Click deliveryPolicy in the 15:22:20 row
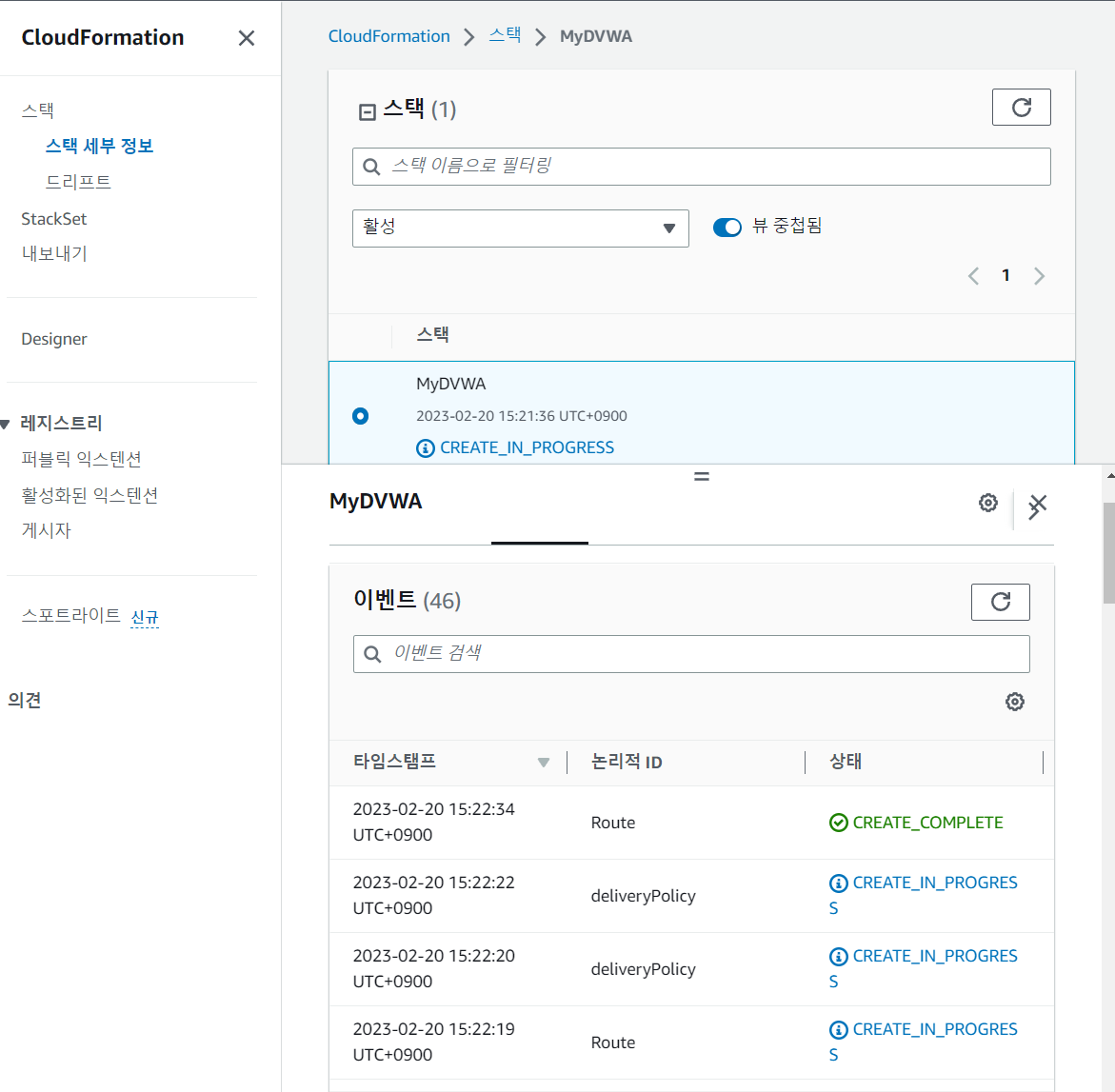Viewport: 1115px width, 1092px height. click(x=643, y=969)
